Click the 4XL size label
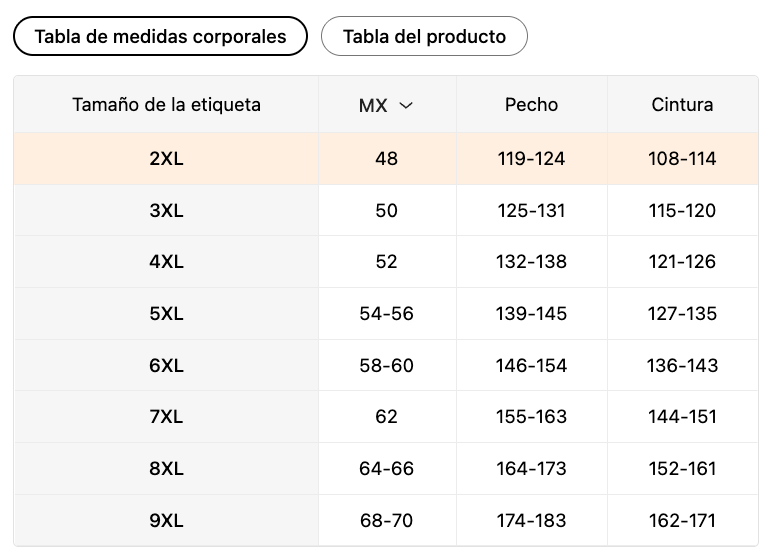 (166, 262)
